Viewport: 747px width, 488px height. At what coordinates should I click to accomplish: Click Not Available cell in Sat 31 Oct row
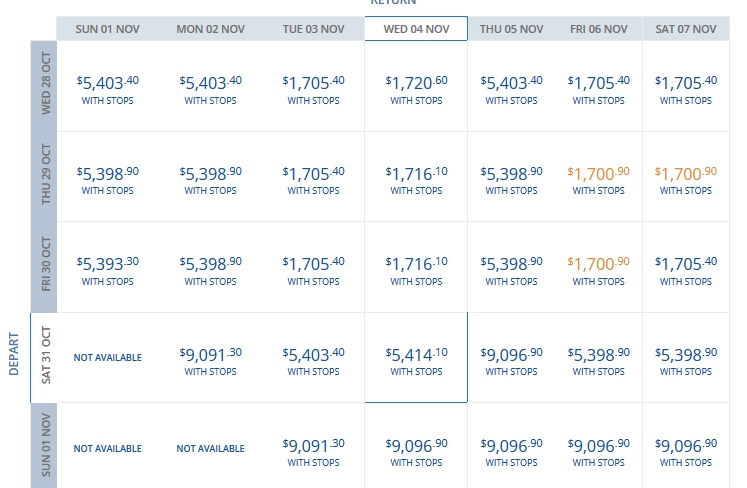pyautogui.click(x=107, y=358)
